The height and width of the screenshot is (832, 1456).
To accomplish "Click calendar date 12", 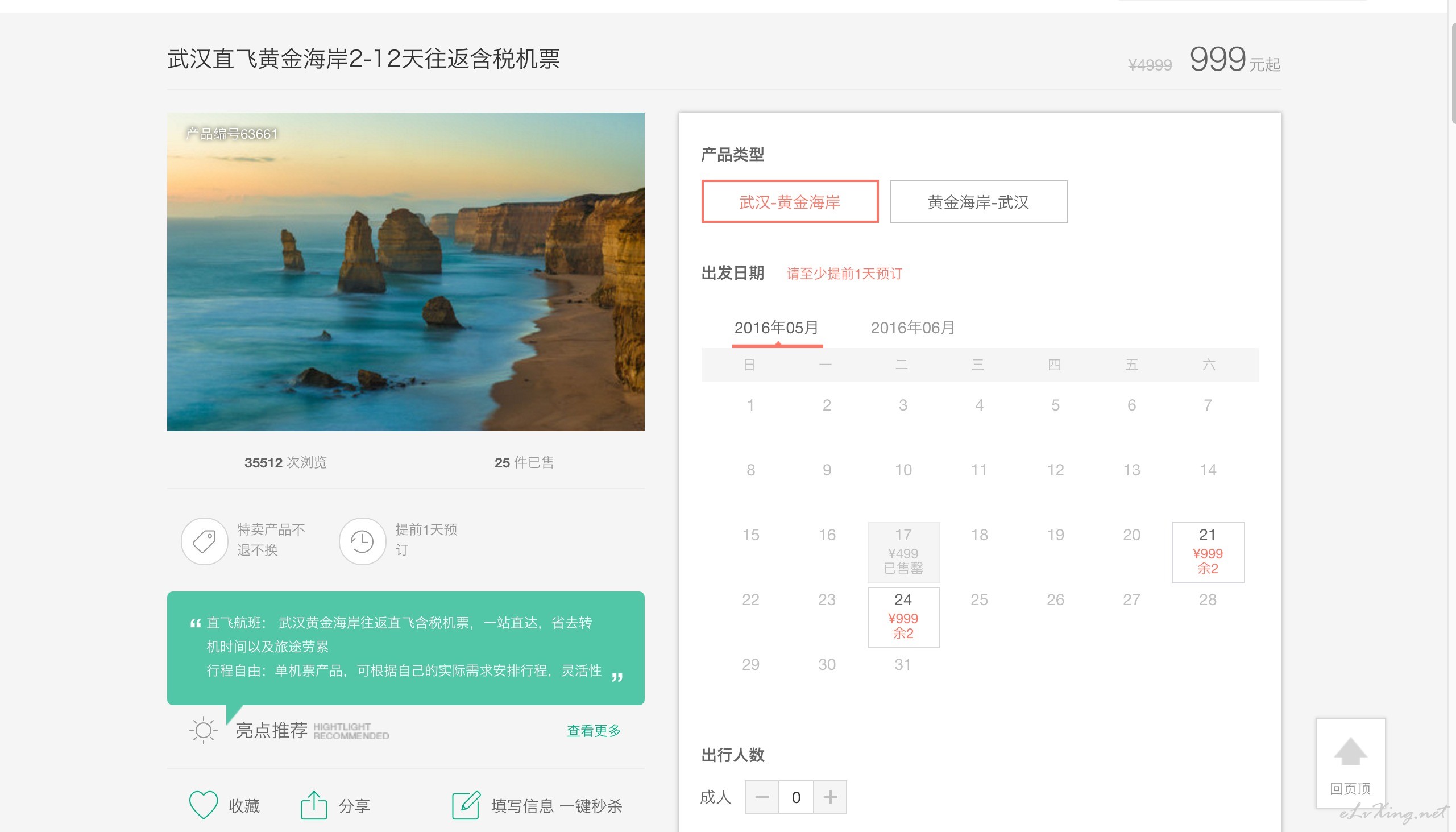I will click(x=1055, y=470).
